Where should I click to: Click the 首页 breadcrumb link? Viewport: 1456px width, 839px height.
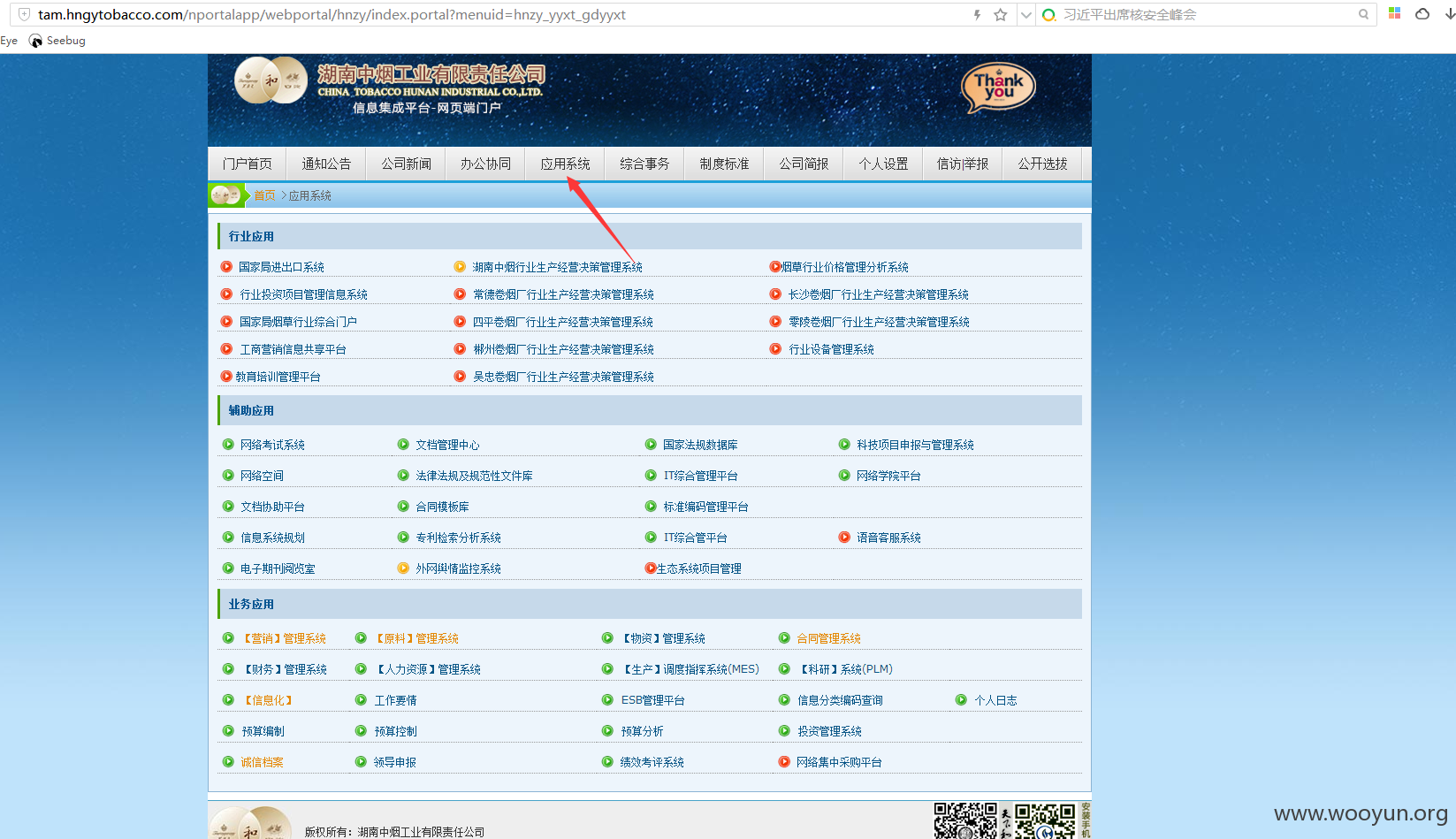click(x=265, y=195)
